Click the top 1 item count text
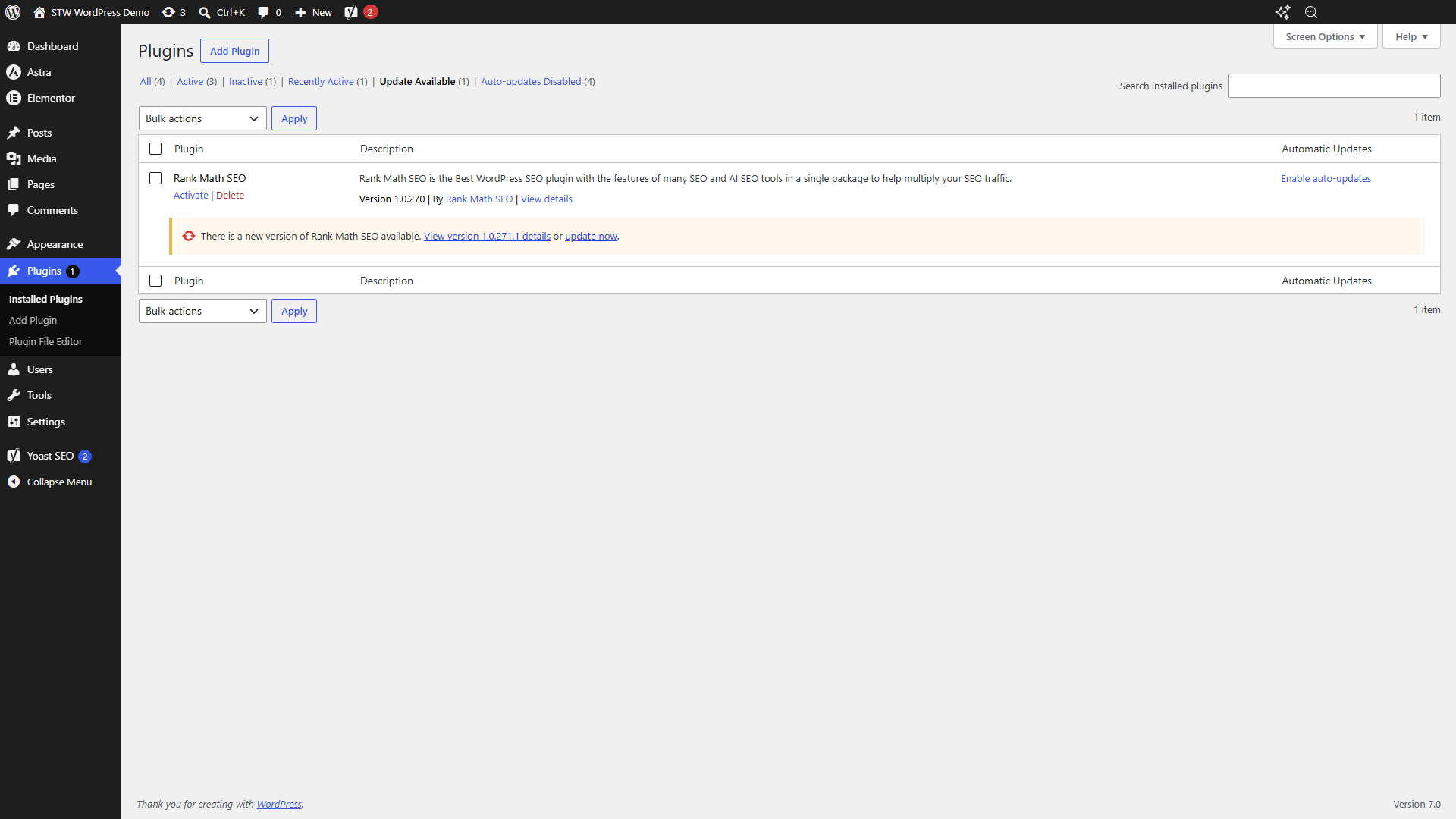This screenshot has width=1456, height=819. [x=1426, y=117]
